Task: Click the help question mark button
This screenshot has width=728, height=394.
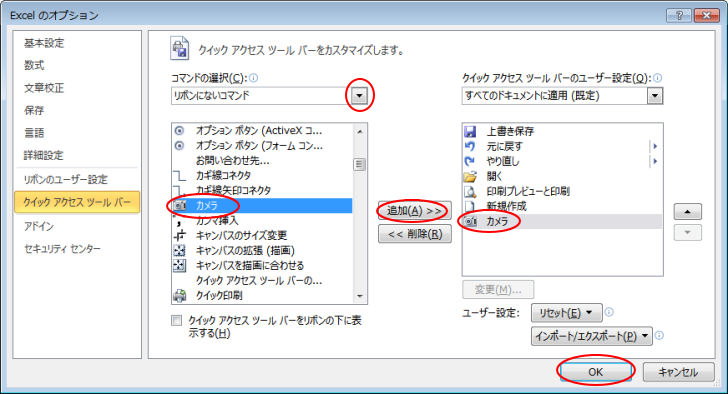Action: [x=679, y=15]
